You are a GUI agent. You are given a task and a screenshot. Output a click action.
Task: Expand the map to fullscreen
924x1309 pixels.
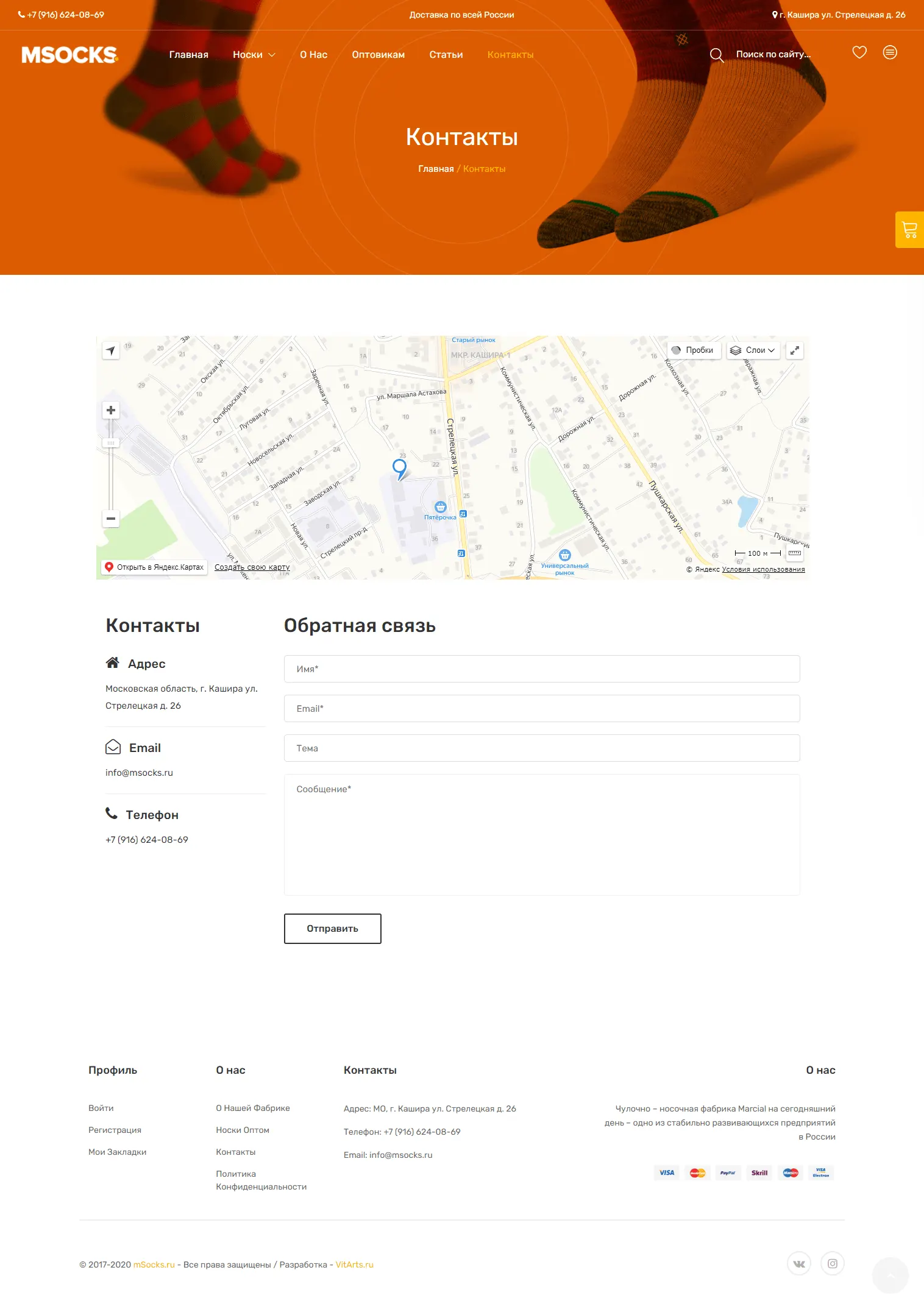coord(794,350)
